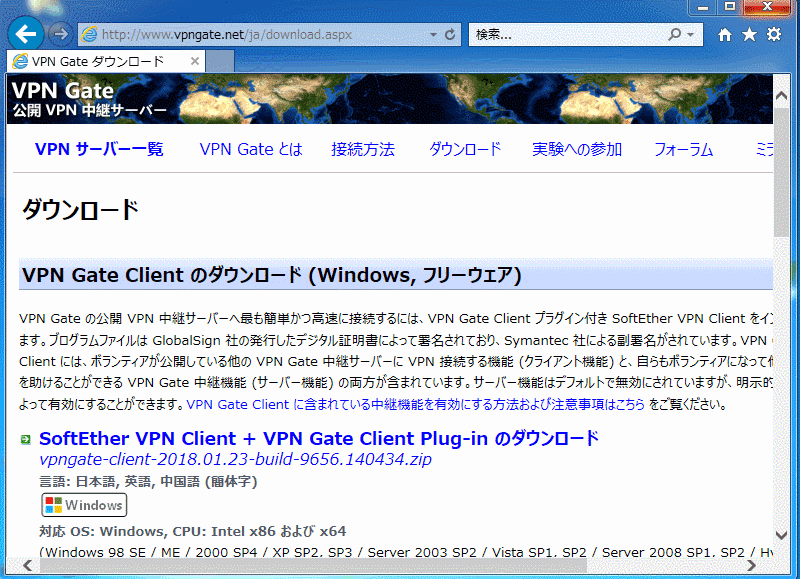Viewport: 800px width, 579px height.
Task: Click the horizontal scrollbar thumb
Action: coord(313,565)
